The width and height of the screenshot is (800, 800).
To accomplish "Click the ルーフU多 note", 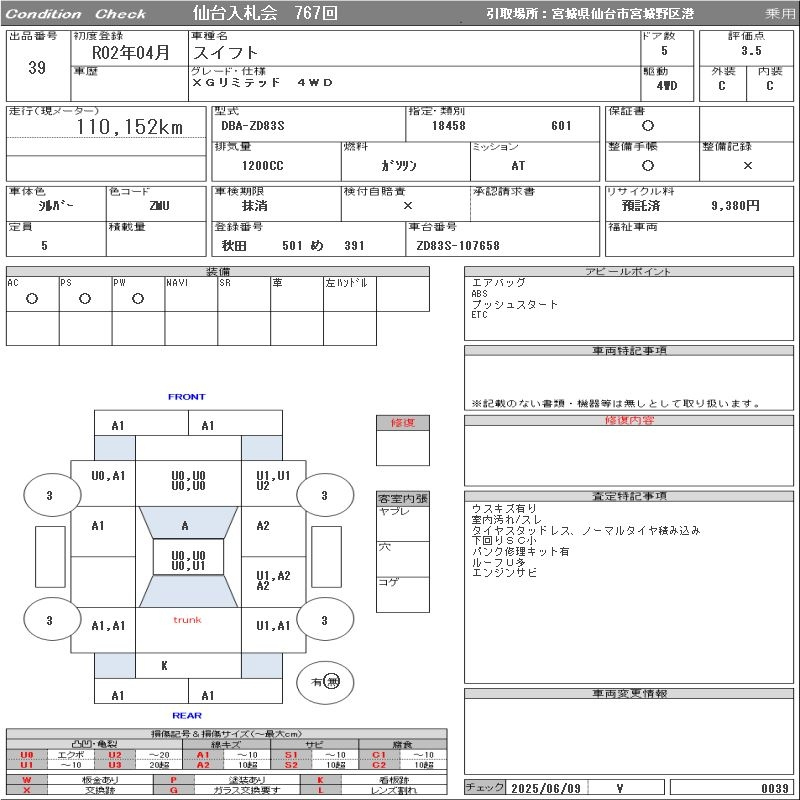I will 498,562.
